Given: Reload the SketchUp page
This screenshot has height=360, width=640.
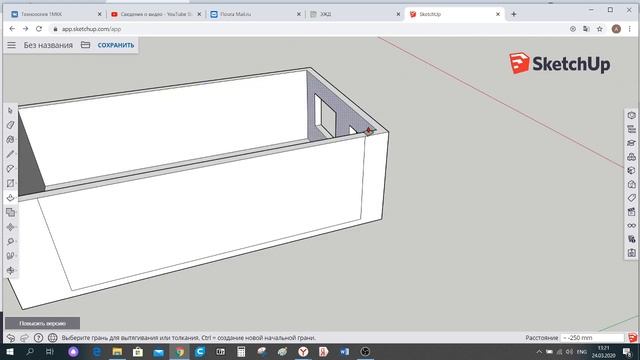Looking at the screenshot, I should (39, 29).
